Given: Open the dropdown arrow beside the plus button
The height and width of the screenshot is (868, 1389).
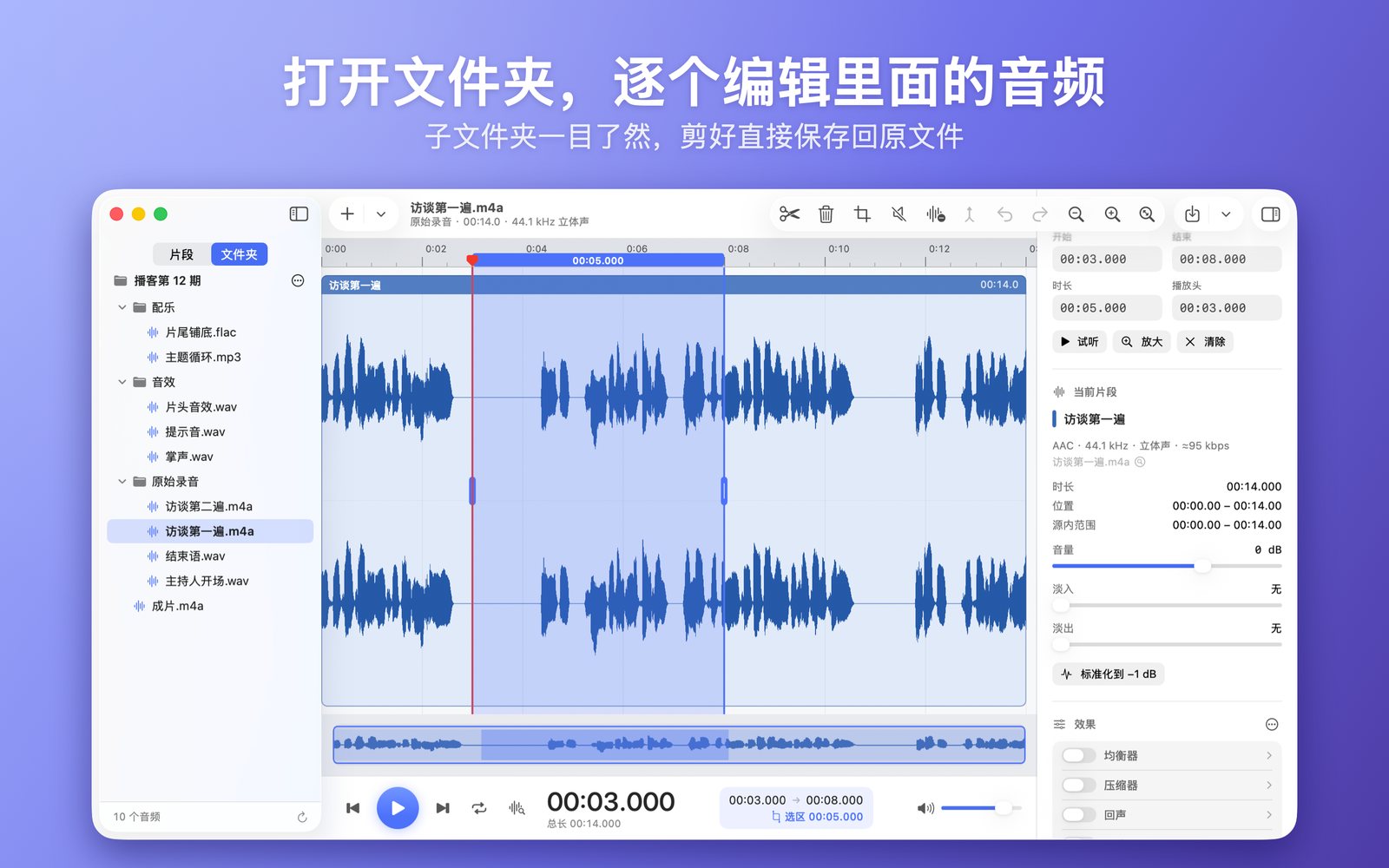Looking at the screenshot, I should point(381,214).
